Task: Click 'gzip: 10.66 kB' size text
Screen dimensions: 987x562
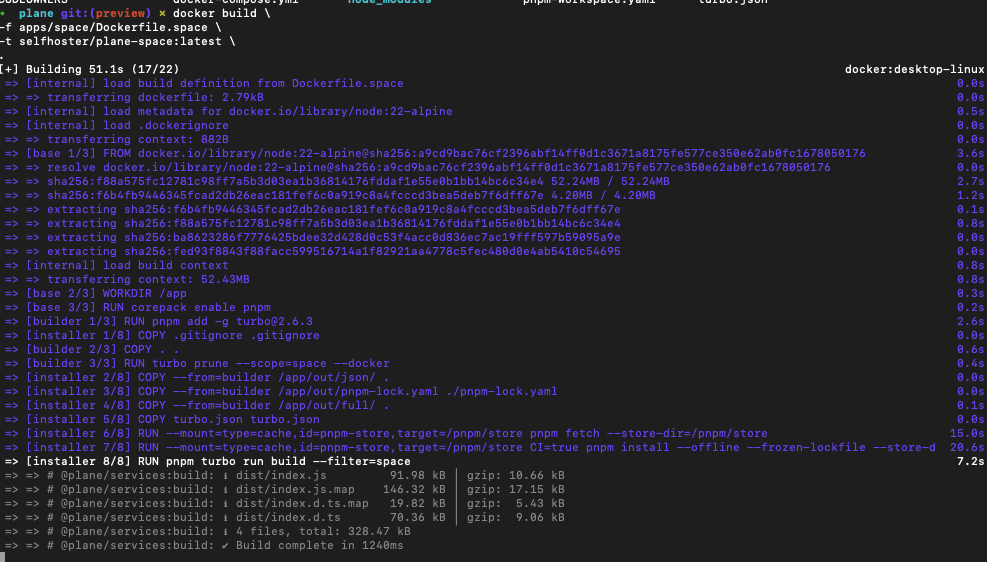Action: click(x=516, y=475)
